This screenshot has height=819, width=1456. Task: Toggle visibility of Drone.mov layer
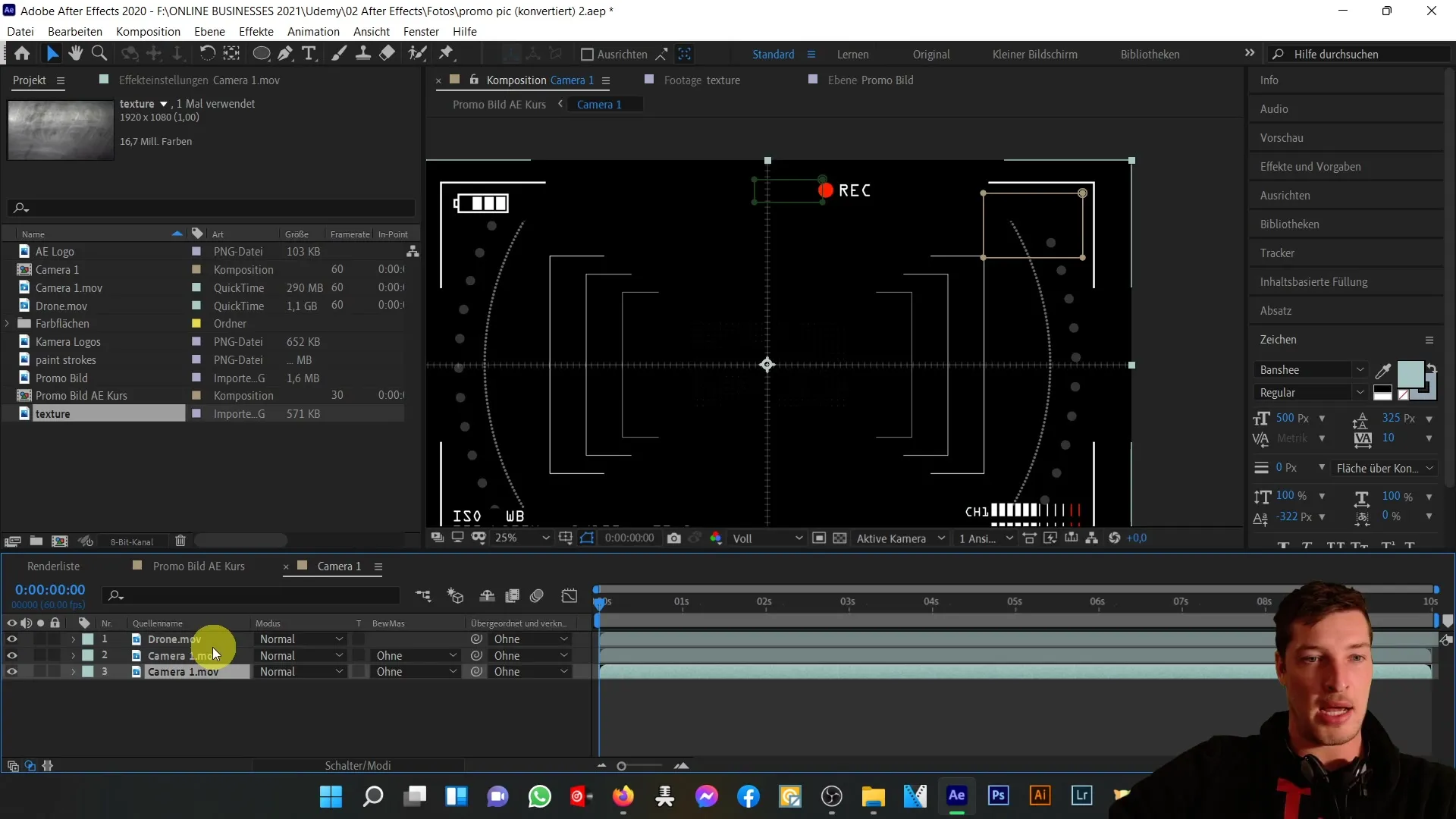[x=12, y=639]
